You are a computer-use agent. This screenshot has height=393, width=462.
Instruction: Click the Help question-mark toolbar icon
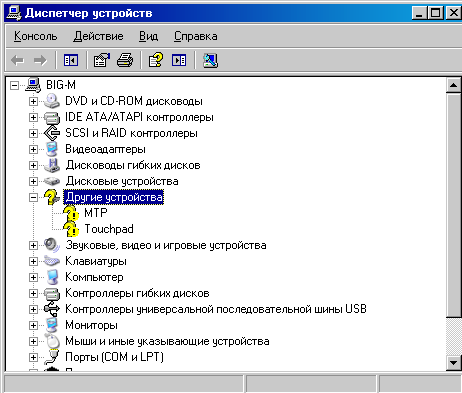155,60
